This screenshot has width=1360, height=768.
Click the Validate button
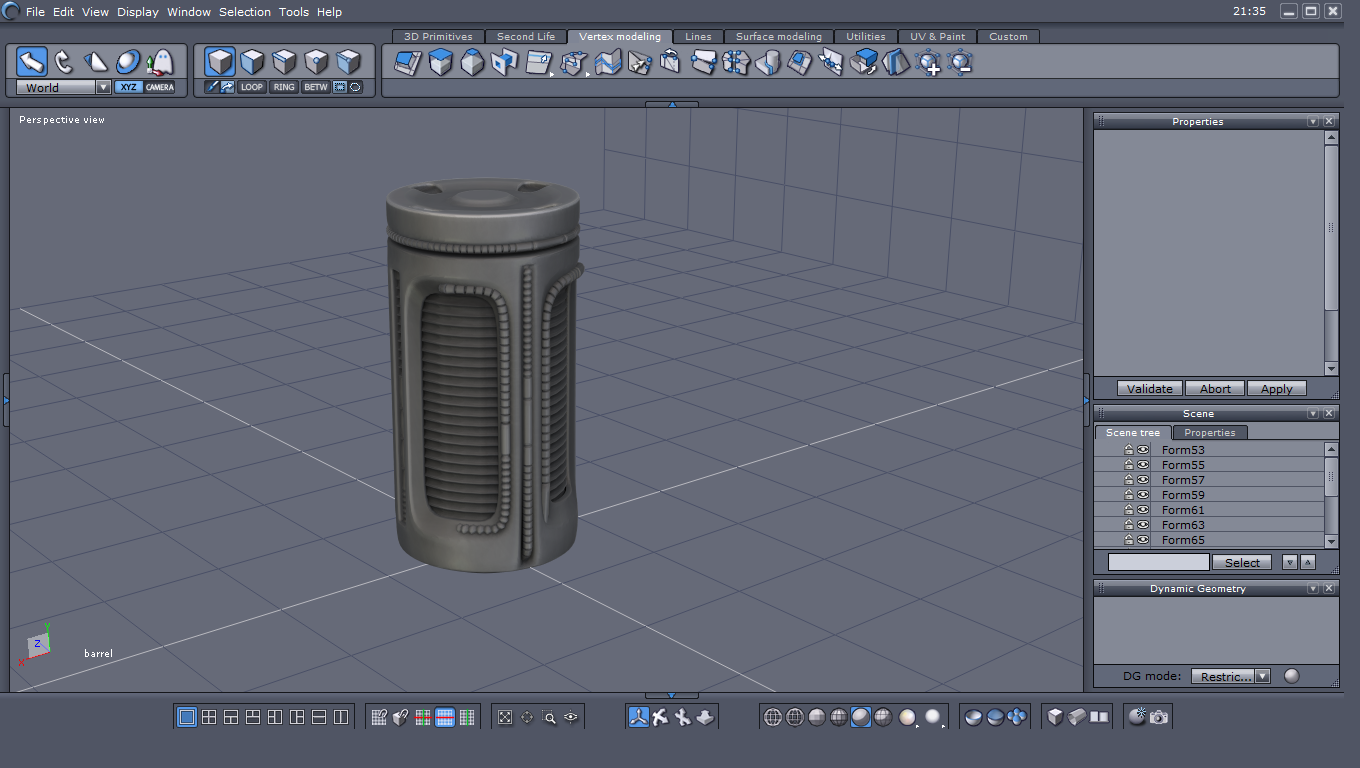click(x=1149, y=389)
